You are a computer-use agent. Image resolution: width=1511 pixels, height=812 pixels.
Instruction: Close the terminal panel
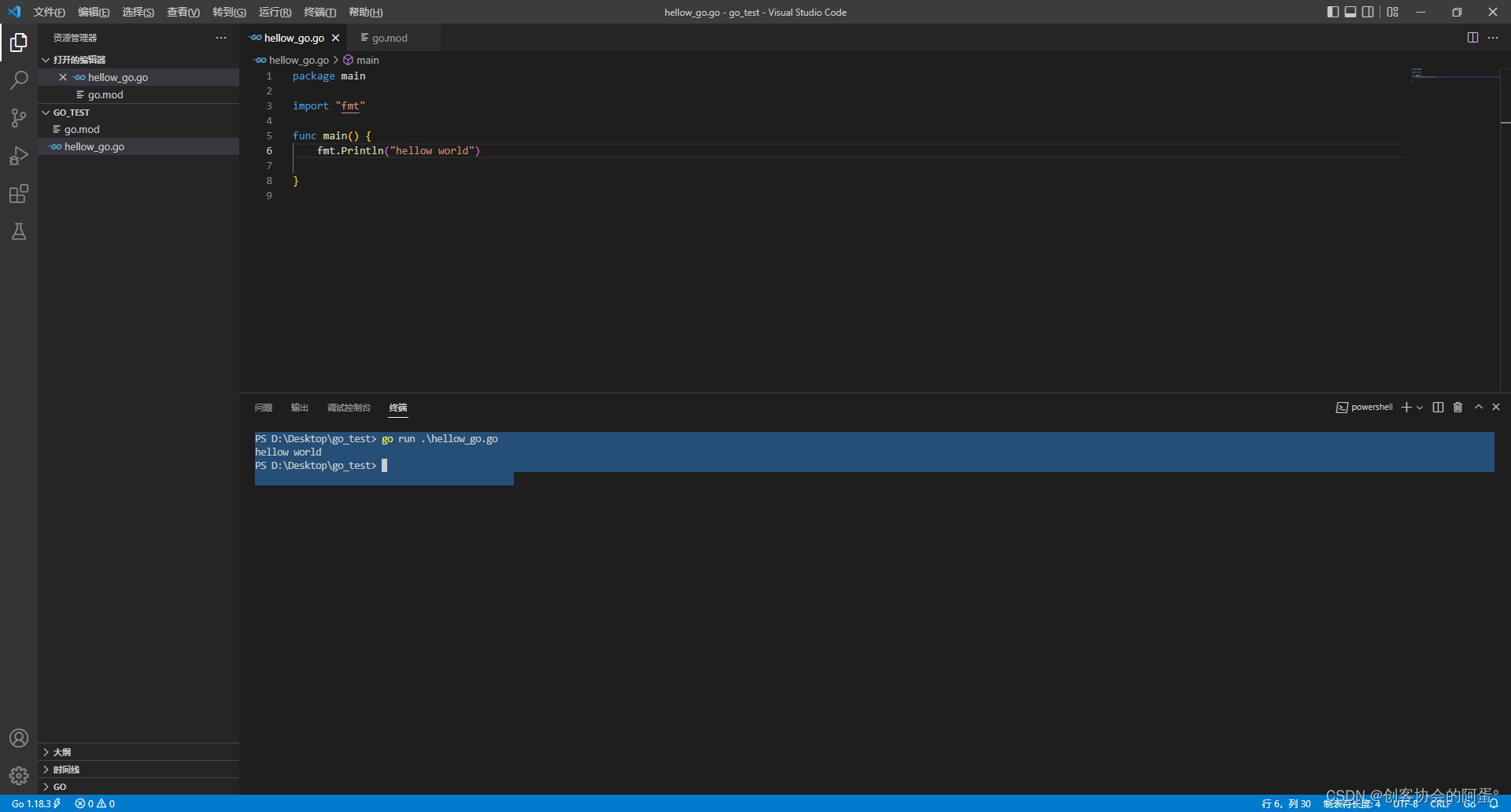pyautogui.click(x=1496, y=407)
